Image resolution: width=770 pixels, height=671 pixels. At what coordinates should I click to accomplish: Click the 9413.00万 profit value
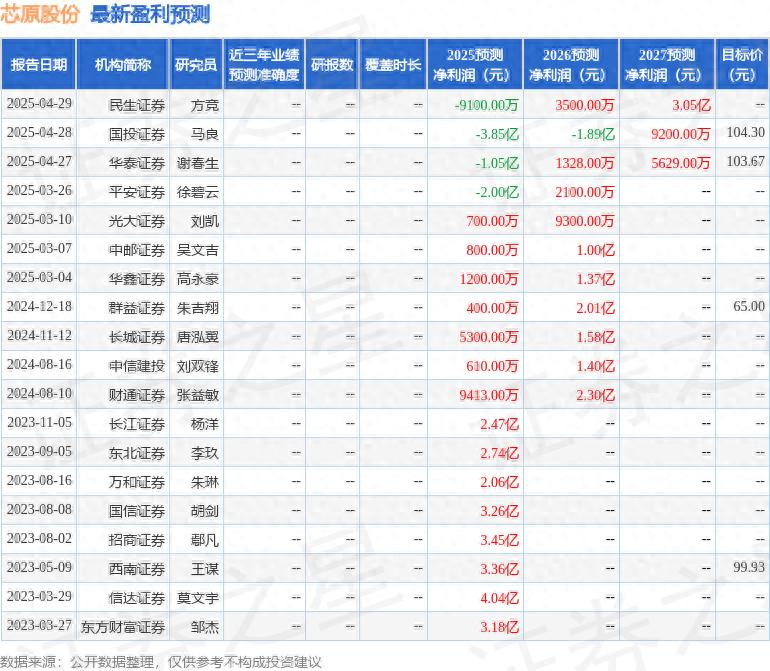(489, 395)
